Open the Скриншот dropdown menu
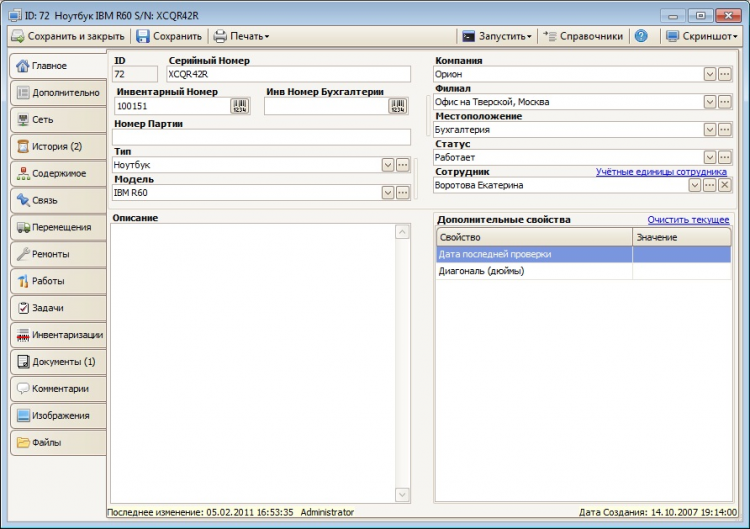Image resolution: width=750 pixels, height=529 pixels. pyautogui.click(x=702, y=36)
